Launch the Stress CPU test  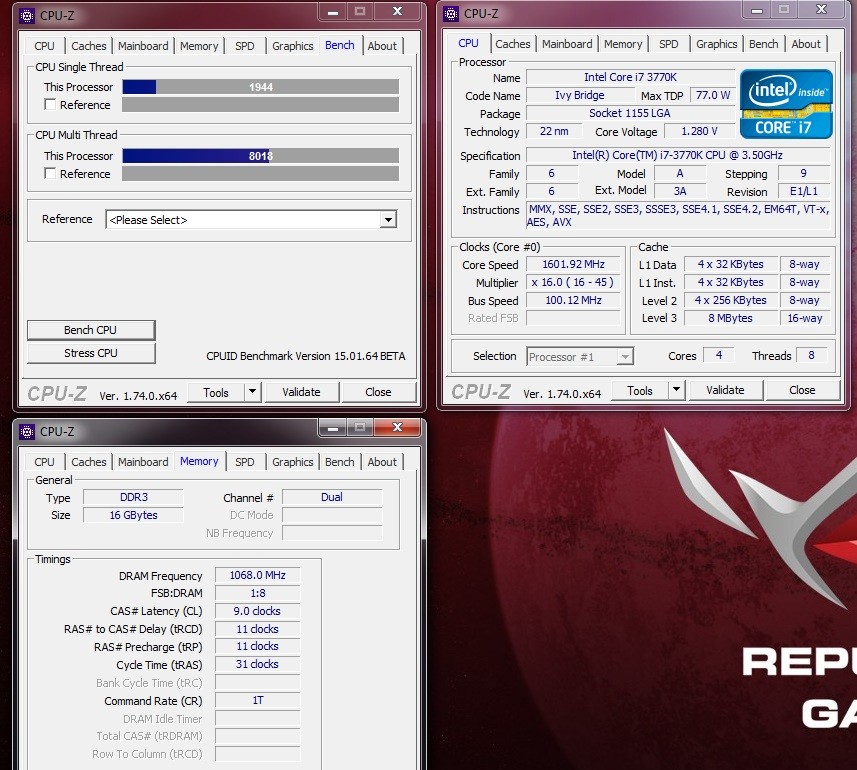91,353
